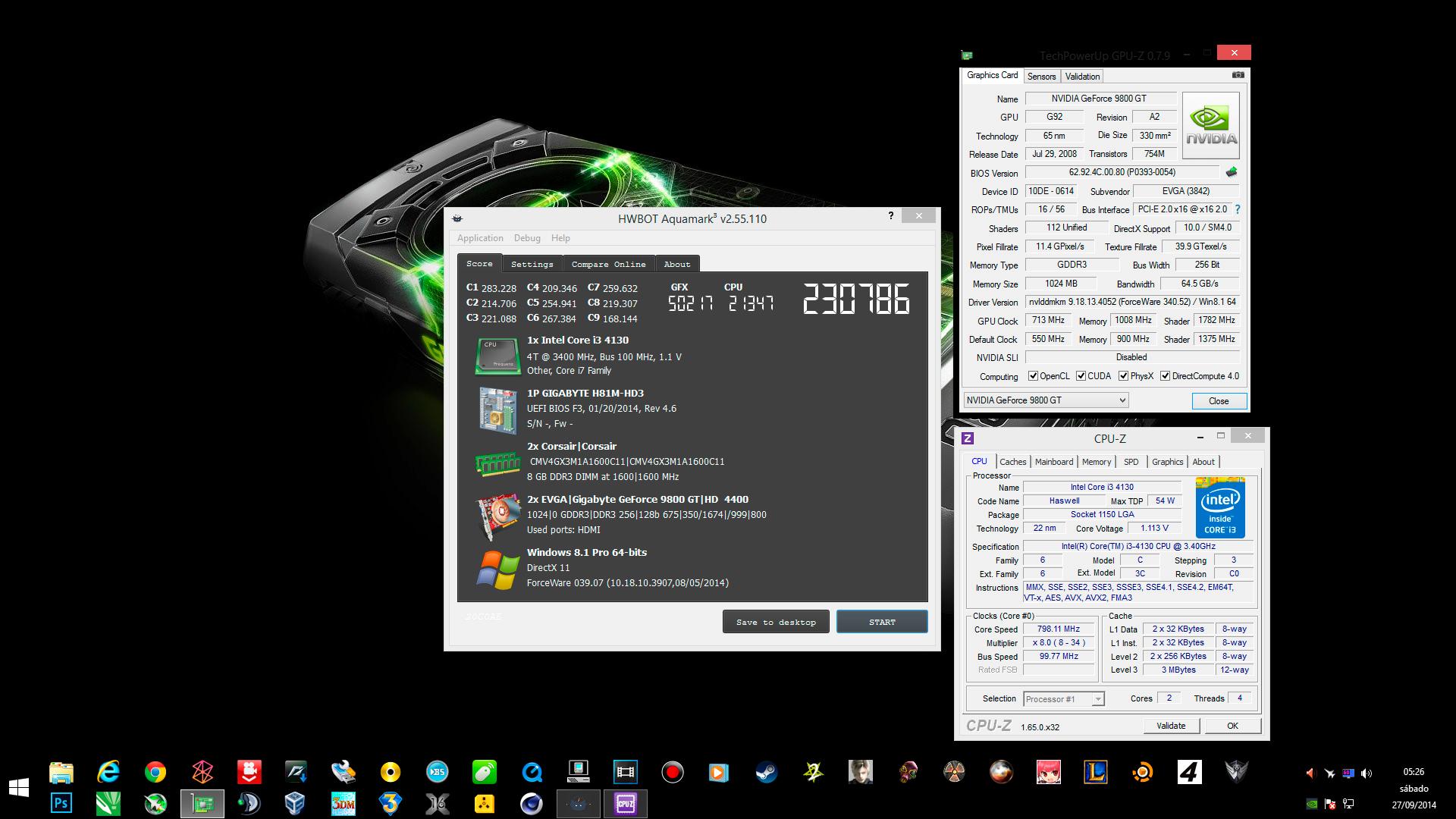Click the Windows logo icon in Aquamark
The height and width of the screenshot is (819, 1456).
point(497,570)
